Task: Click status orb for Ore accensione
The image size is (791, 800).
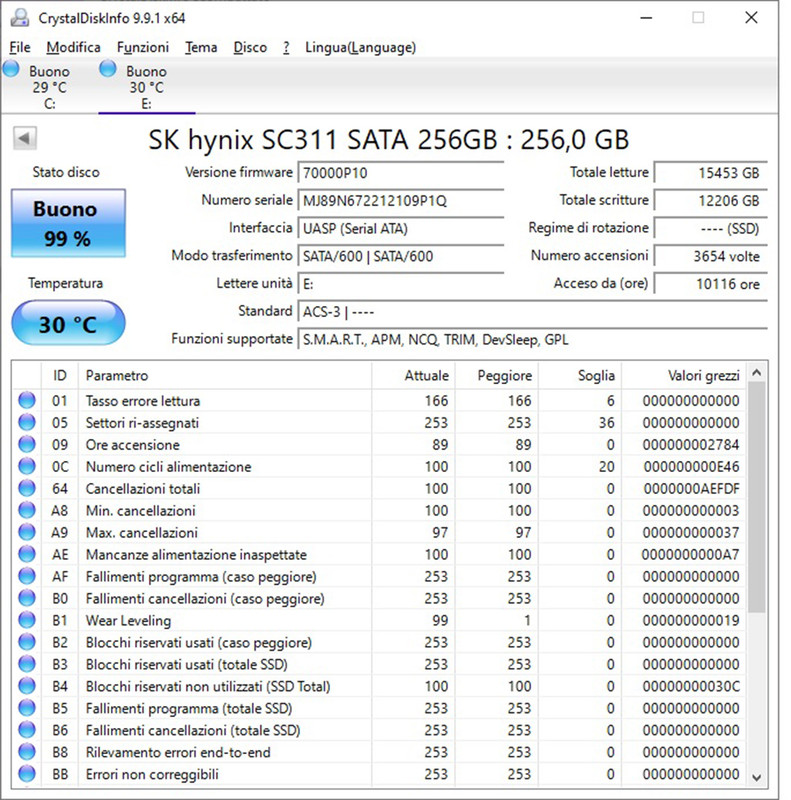Action: click(27, 444)
